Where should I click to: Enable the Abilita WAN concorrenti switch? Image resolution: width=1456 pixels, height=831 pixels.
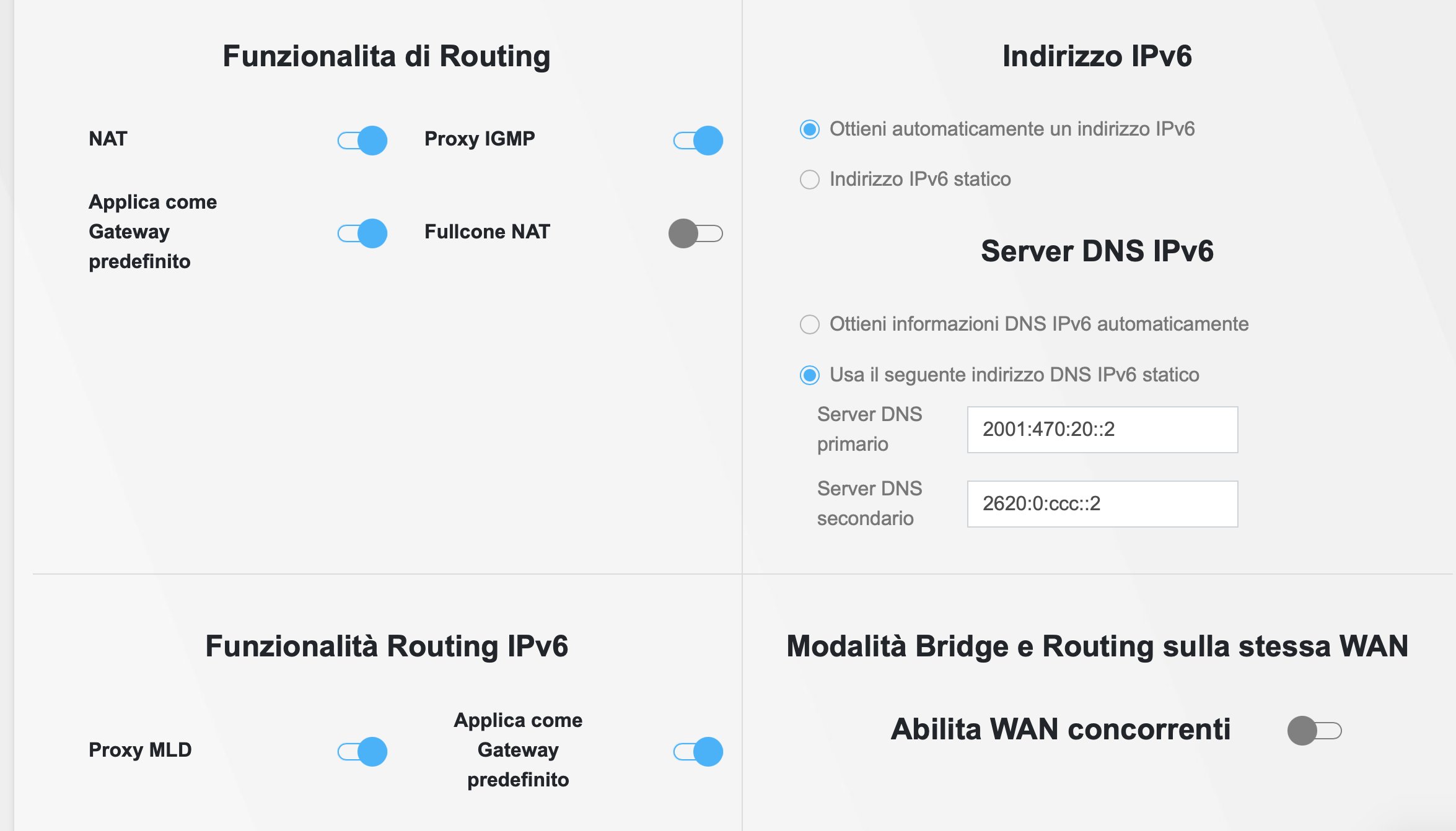click(1314, 731)
